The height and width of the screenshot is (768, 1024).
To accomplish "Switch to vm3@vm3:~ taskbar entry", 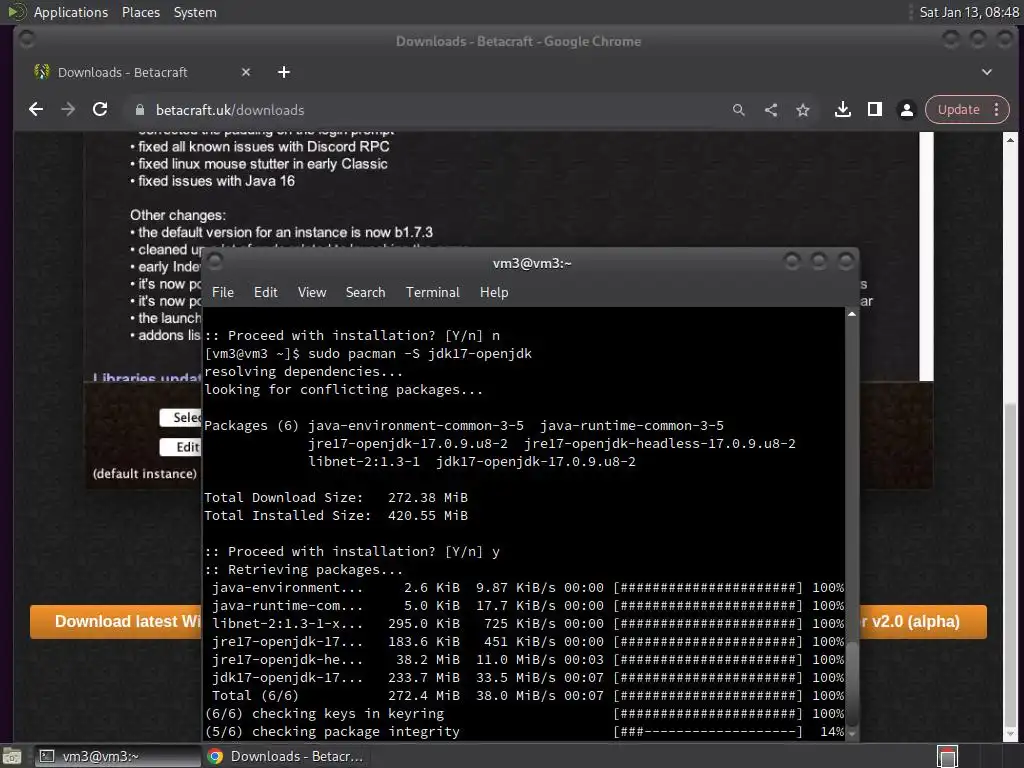I will point(116,756).
